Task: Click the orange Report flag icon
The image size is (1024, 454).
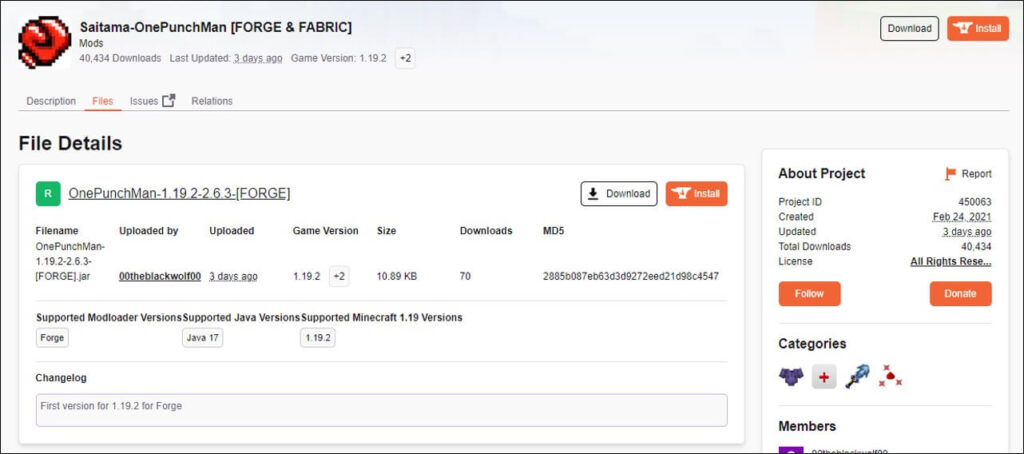Action: pos(950,174)
